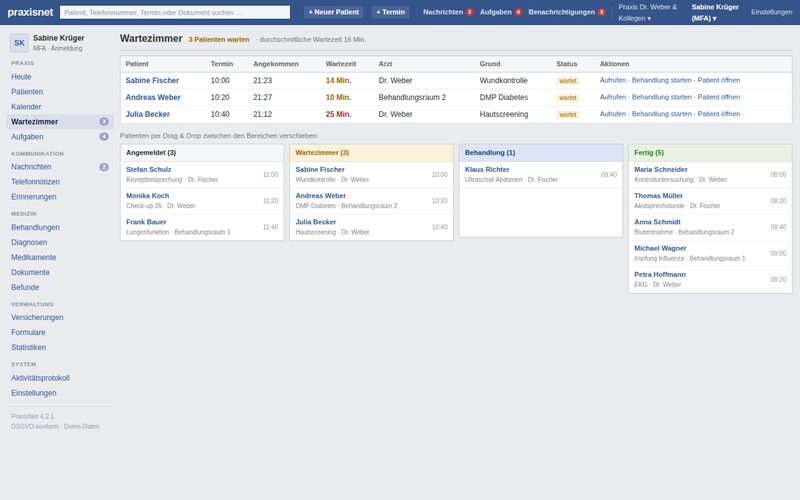Add a new appointment with Termin button
Viewport: 800px width, 500px height.
(390, 12)
